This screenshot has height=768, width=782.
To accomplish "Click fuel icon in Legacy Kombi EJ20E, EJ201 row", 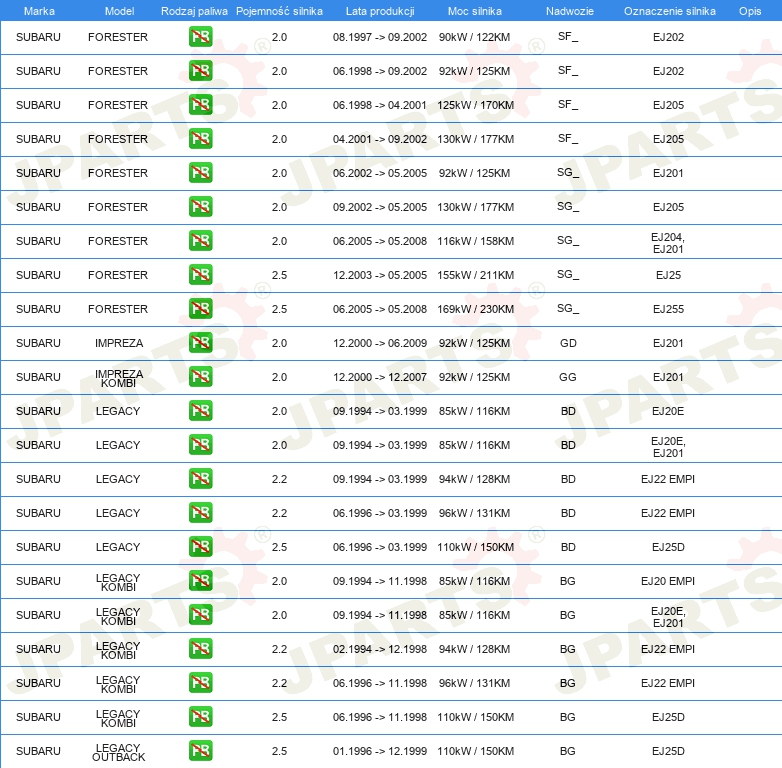I will (x=200, y=615).
